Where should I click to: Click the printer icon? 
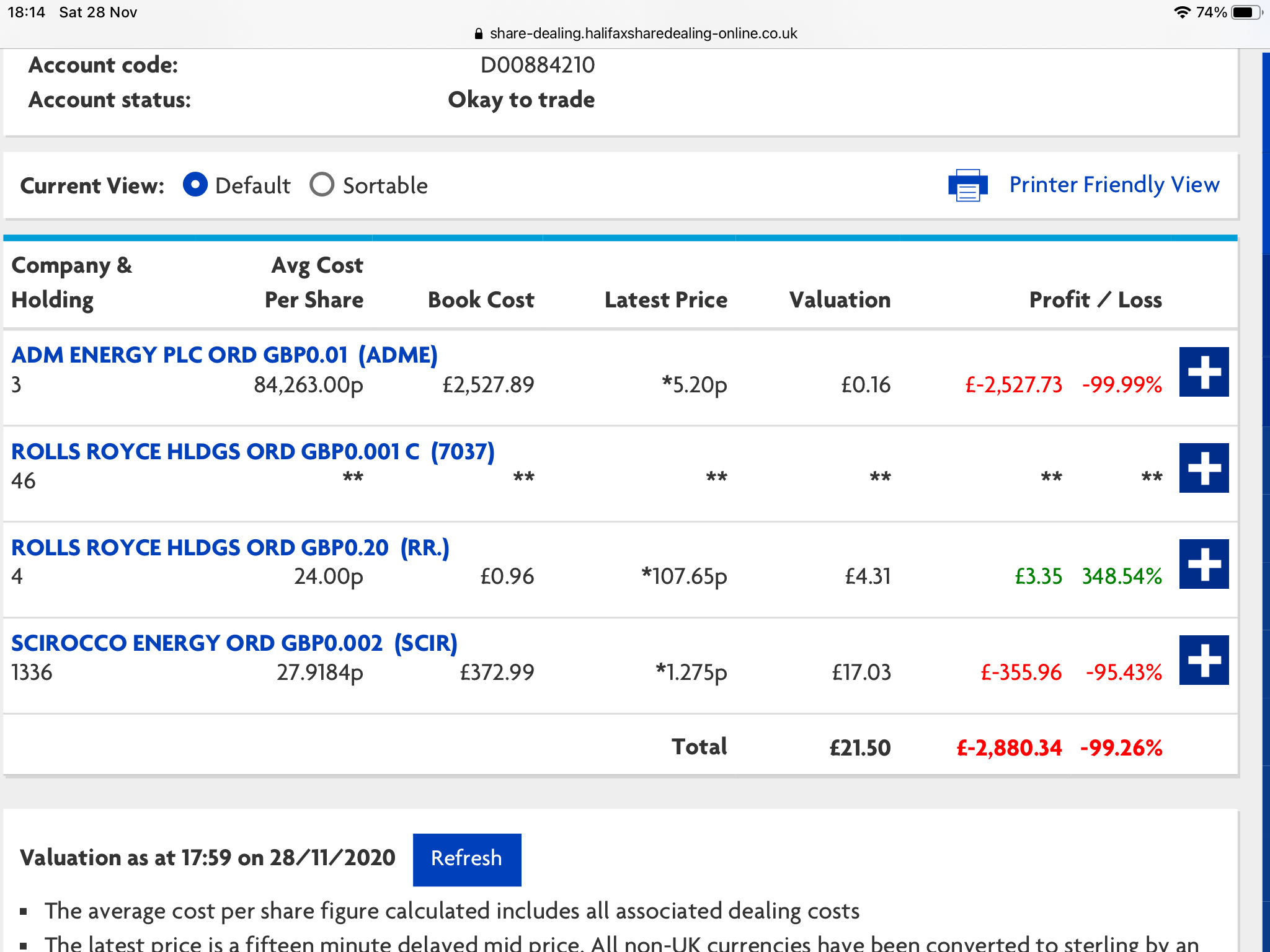coord(968,185)
